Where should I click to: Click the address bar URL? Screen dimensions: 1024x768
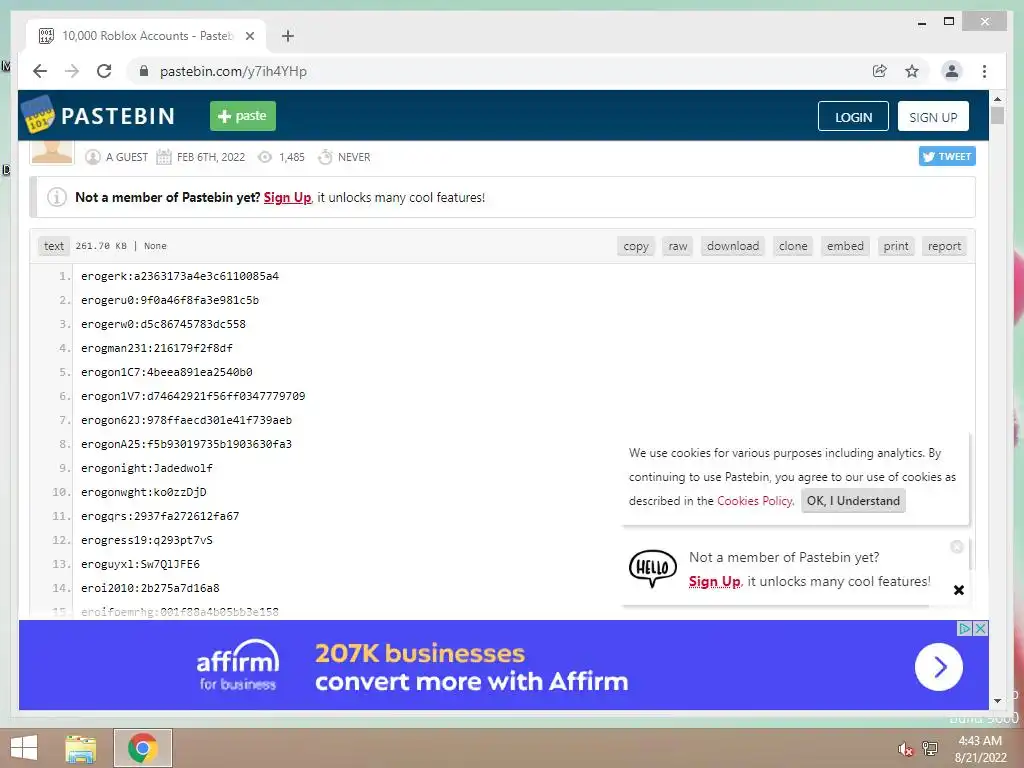tap(233, 71)
